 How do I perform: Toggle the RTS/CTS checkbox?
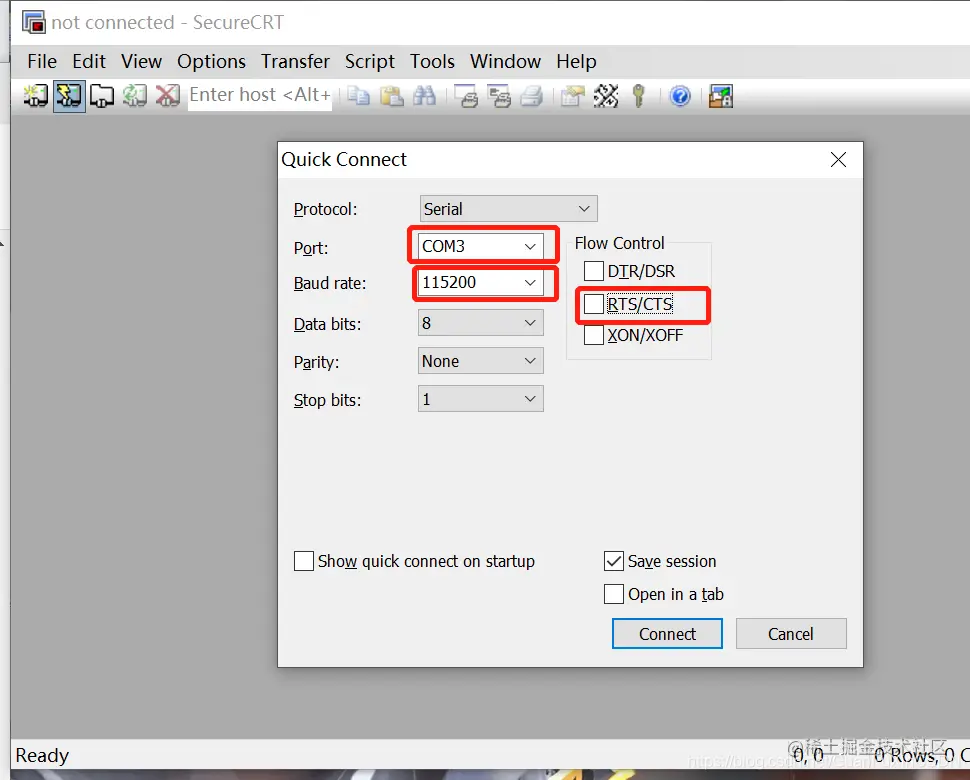coord(594,304)
